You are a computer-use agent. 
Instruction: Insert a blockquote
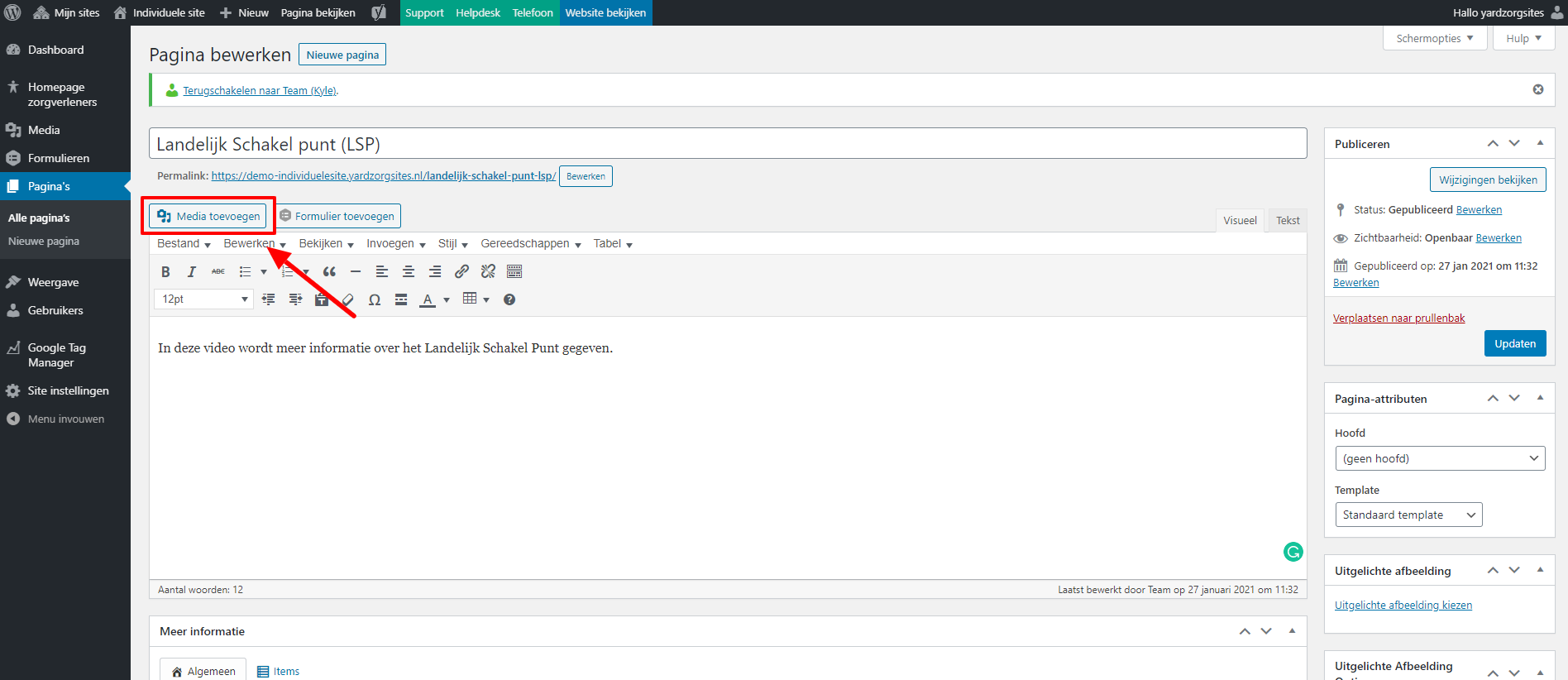coord(329,271)
